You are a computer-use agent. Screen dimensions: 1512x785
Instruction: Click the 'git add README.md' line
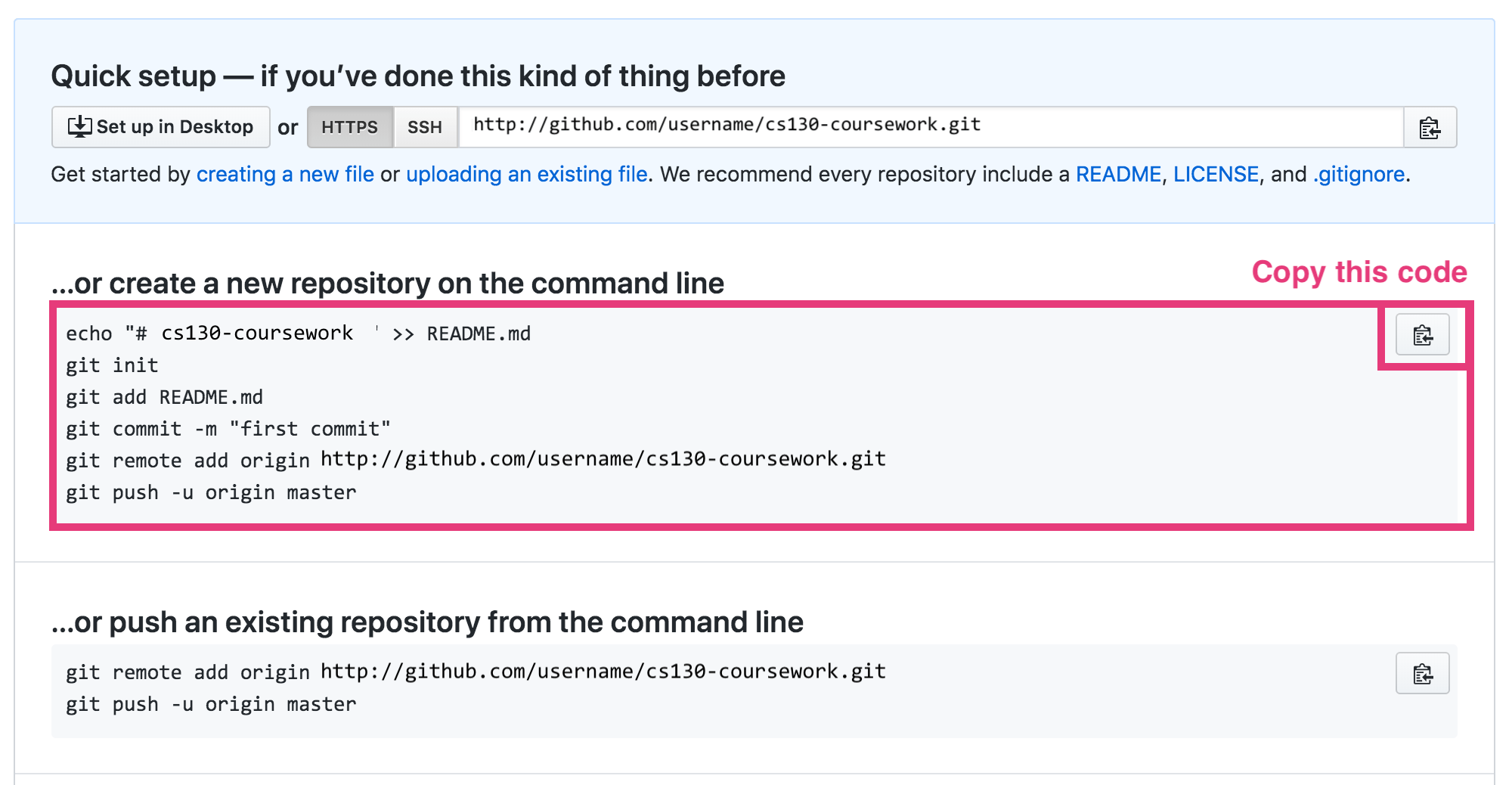point(164,397)
